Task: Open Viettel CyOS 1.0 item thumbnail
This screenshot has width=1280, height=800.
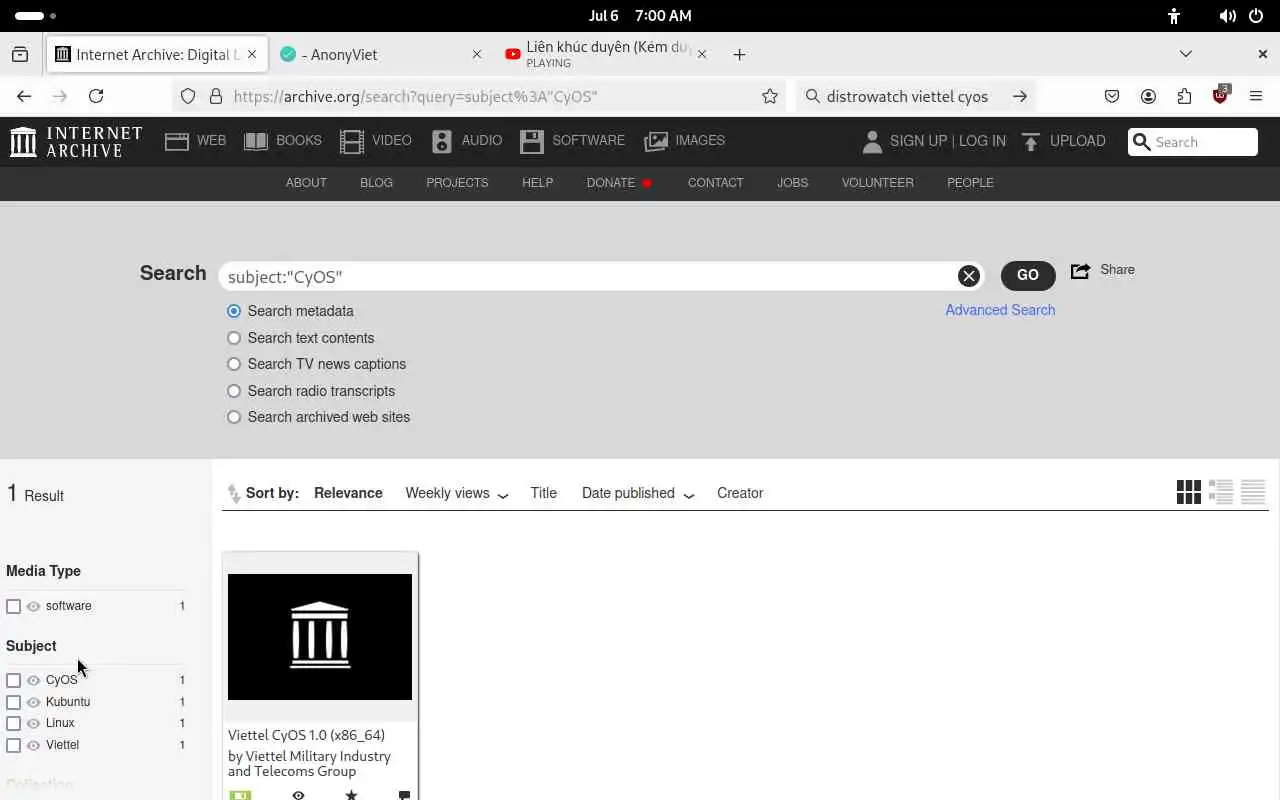Action: 320,637
